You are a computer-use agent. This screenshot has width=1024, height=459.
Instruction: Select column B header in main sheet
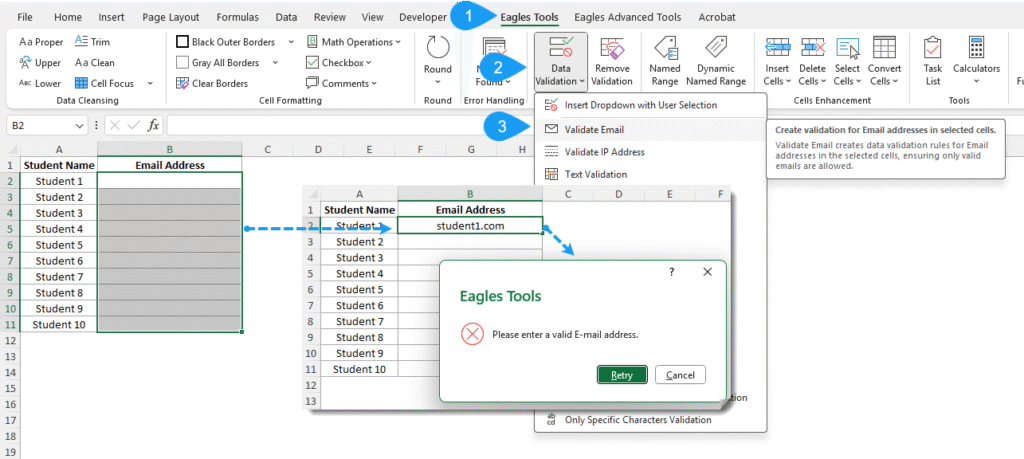169,150
